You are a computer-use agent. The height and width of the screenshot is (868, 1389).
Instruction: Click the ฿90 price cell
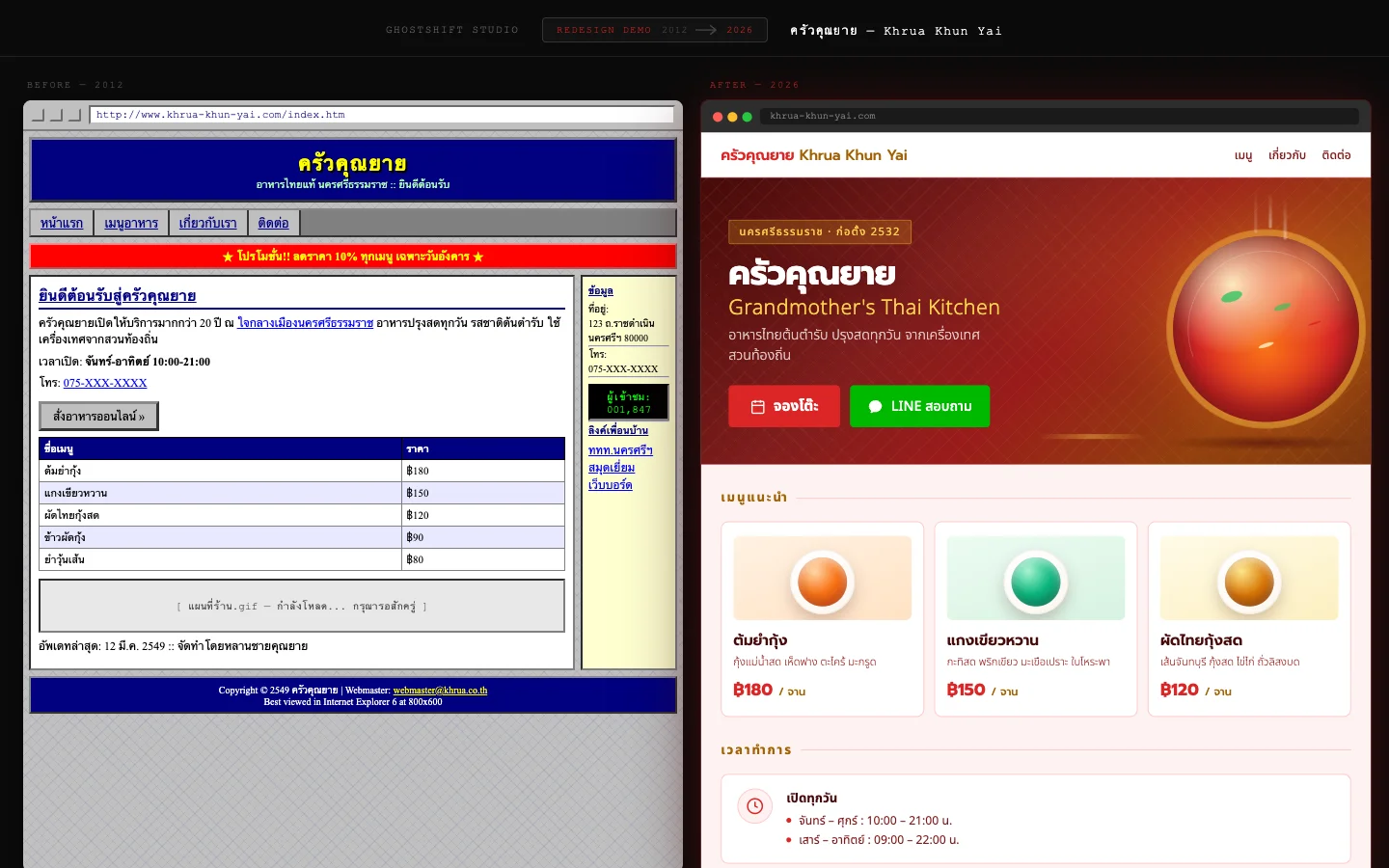[483, 537]
